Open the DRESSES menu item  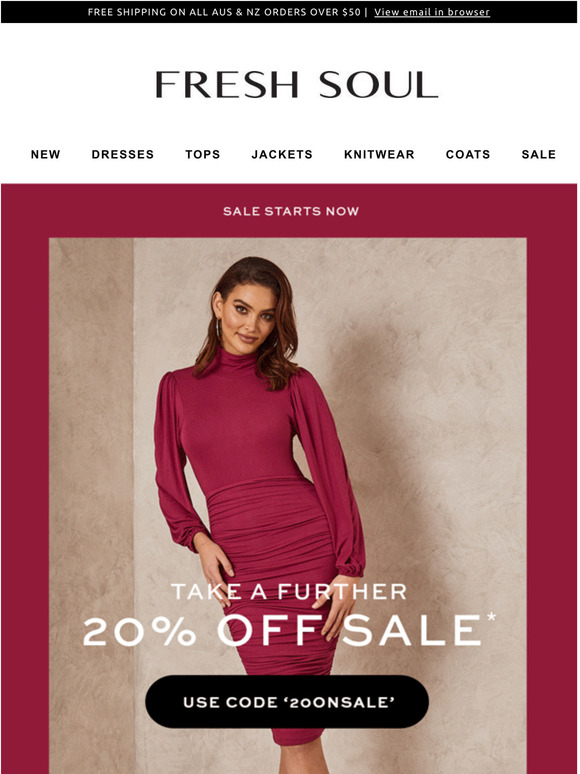122,155
